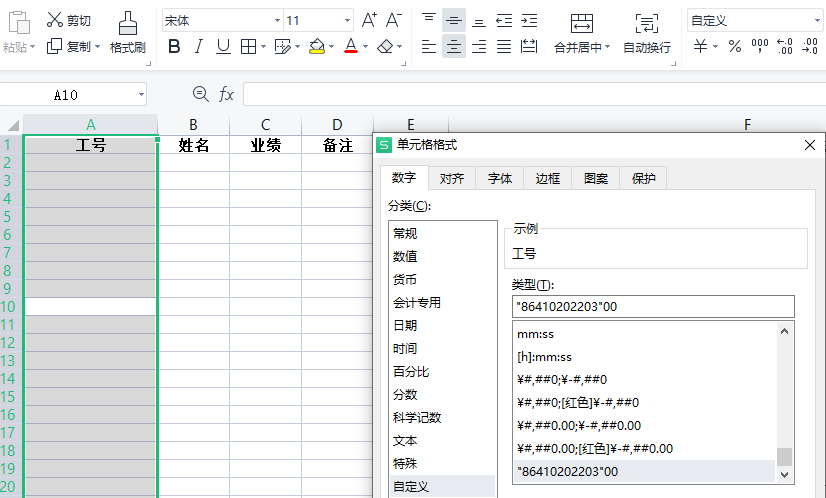
Task: Toggle underline formatting
Action: coord(223,47)
